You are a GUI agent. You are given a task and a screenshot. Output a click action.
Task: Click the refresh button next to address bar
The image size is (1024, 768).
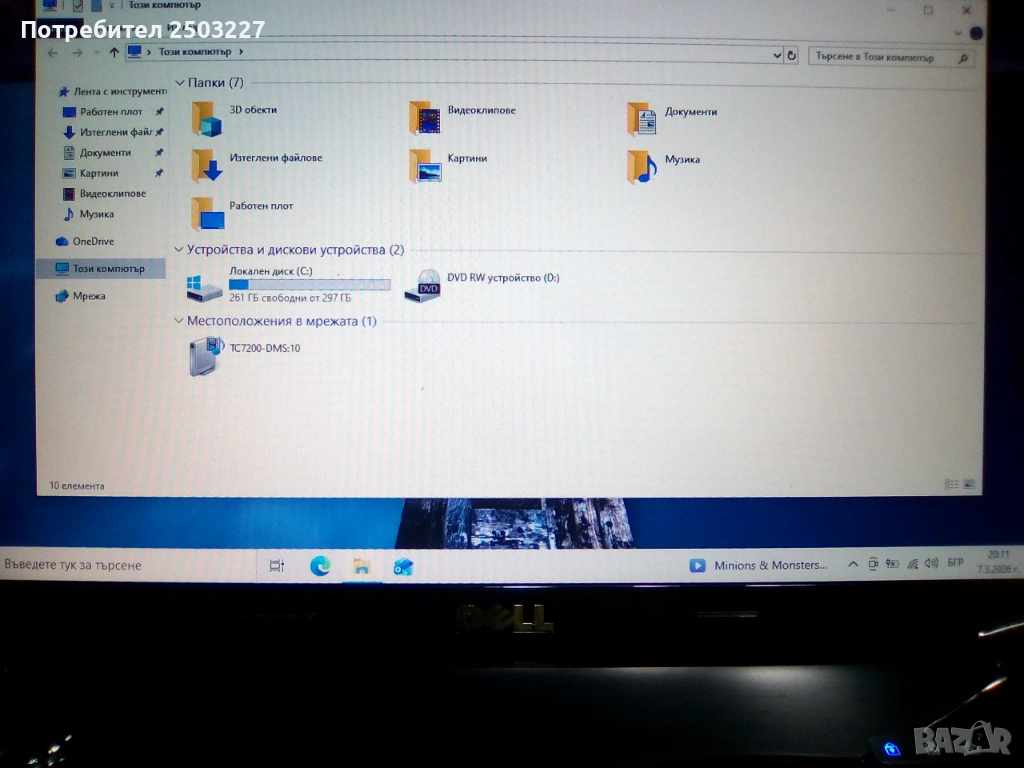[792, 56]
